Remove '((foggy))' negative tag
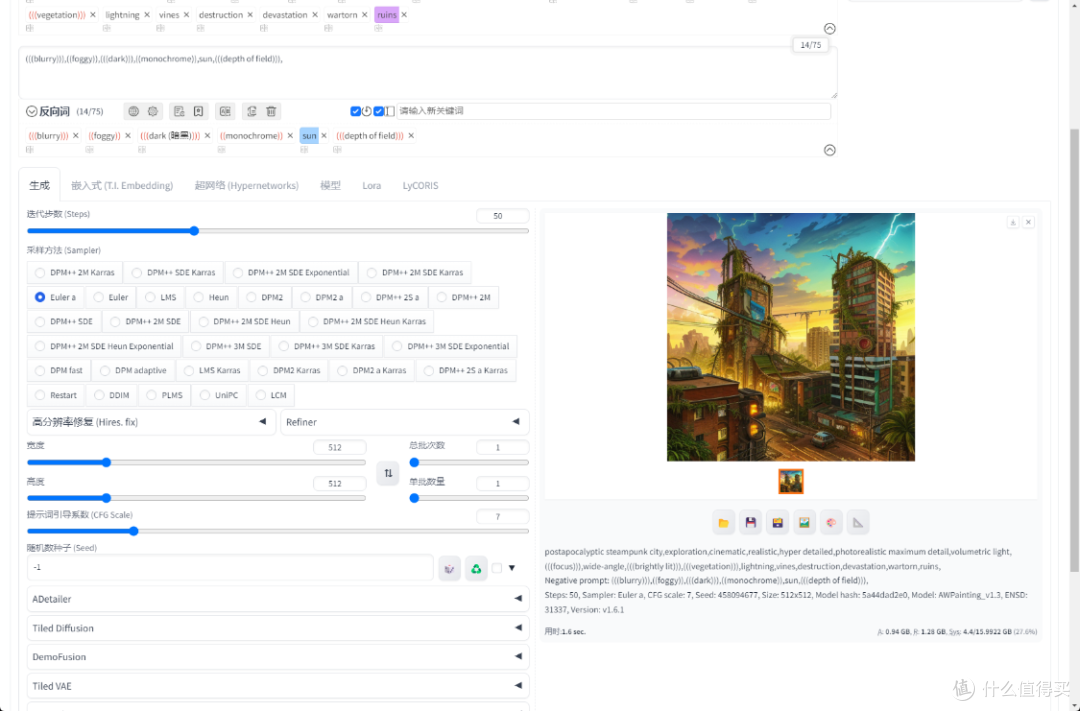The image size is (1080, 711). click(x=128, y=136)
